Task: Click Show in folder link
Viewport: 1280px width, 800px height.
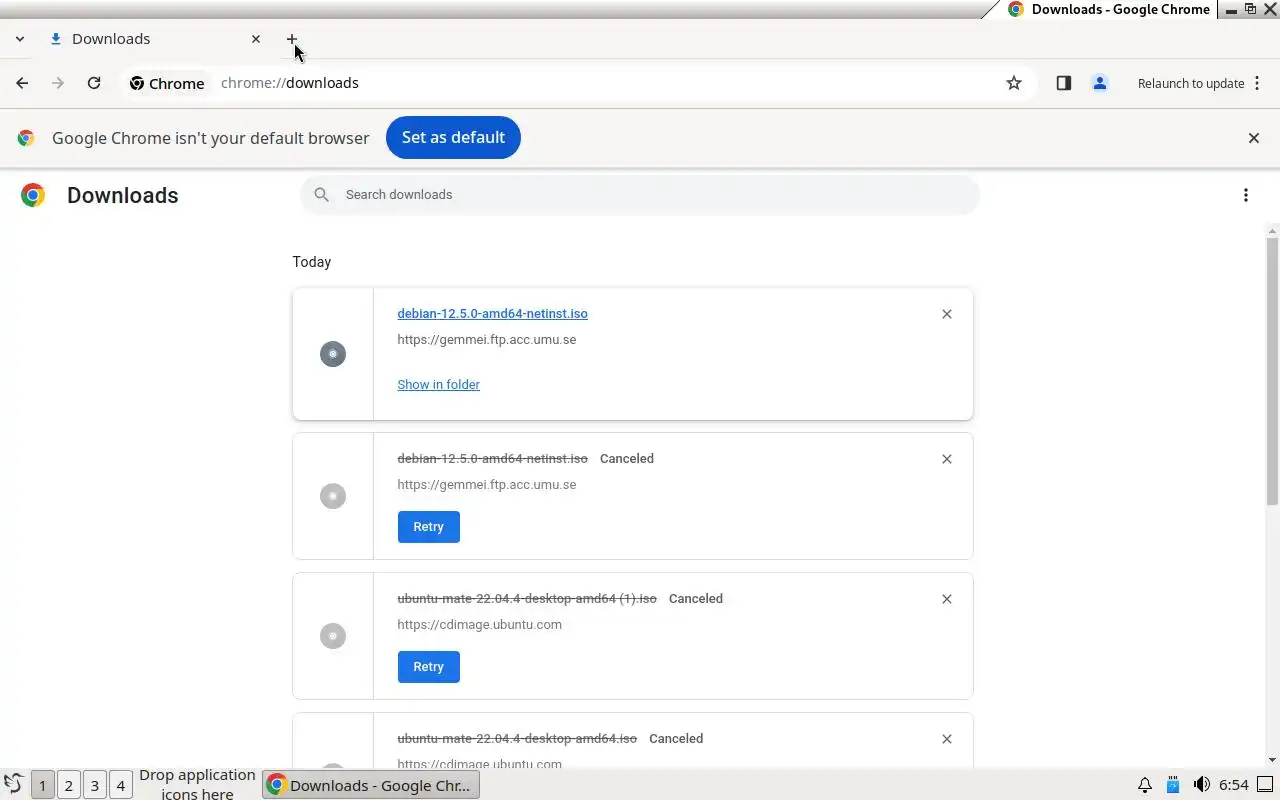Action: [x=438, y=385]
